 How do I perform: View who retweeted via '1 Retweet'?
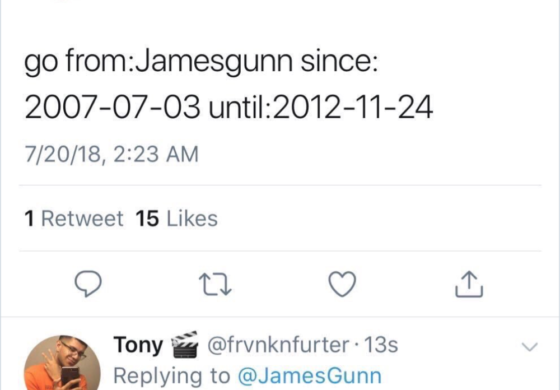pyautogui.click(x=74, y=219)
